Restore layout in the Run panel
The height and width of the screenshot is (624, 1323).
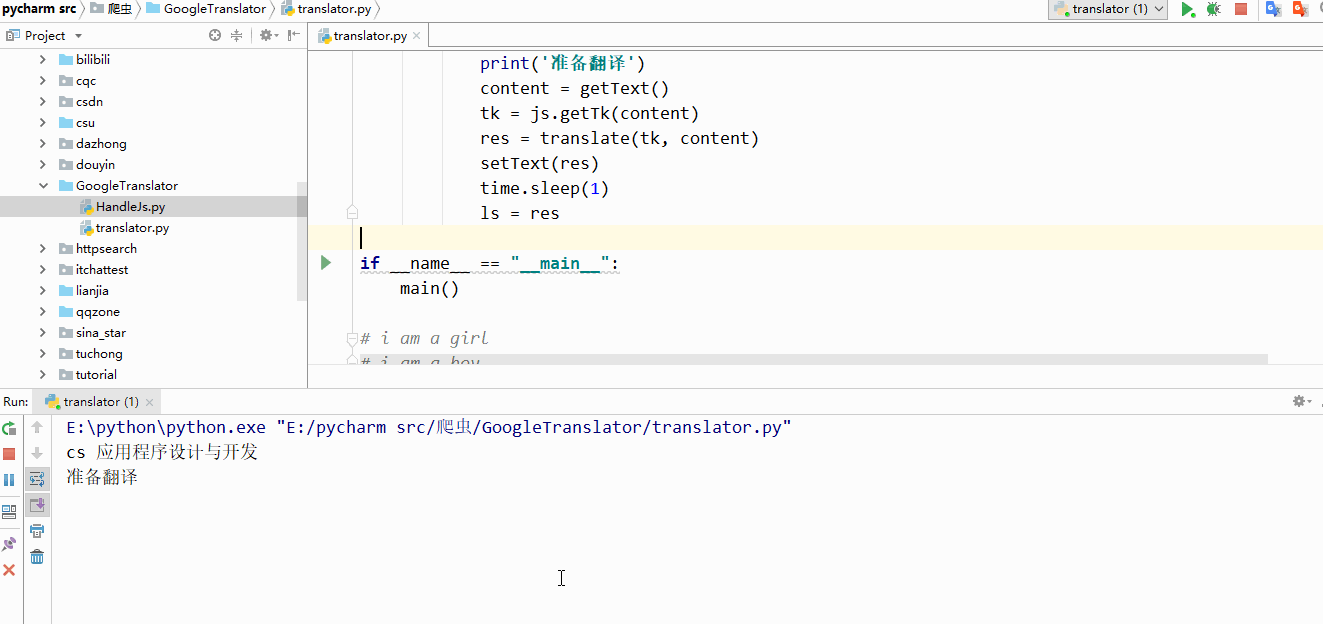tap(9, 512)
